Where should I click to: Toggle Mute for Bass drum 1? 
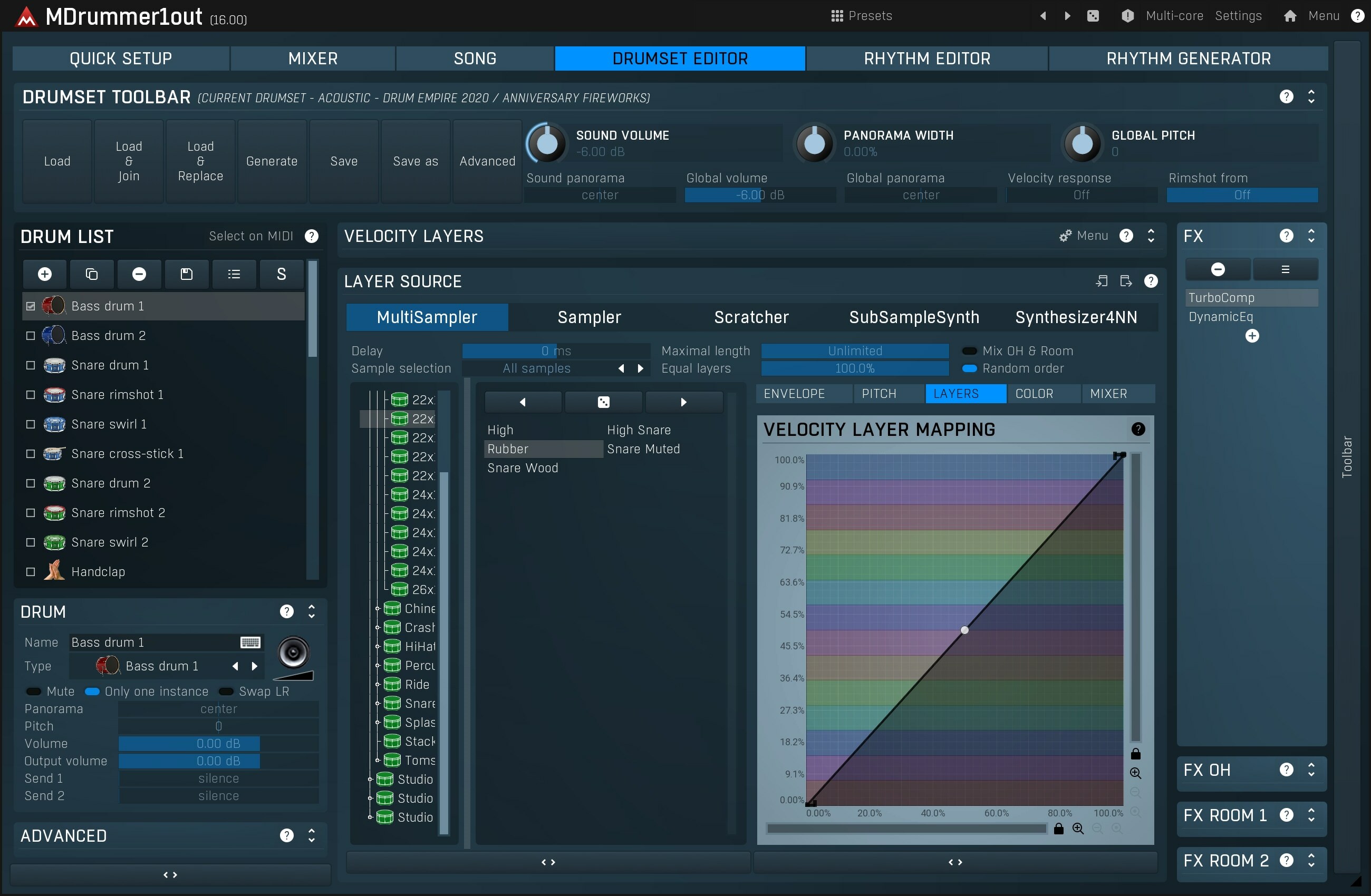pos(33,691)
